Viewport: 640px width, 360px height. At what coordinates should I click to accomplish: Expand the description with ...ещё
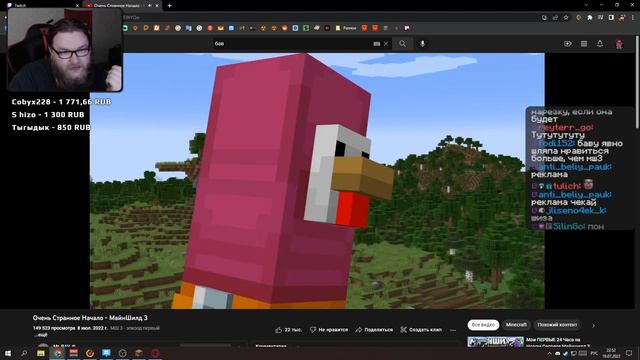tap(41, 335)
